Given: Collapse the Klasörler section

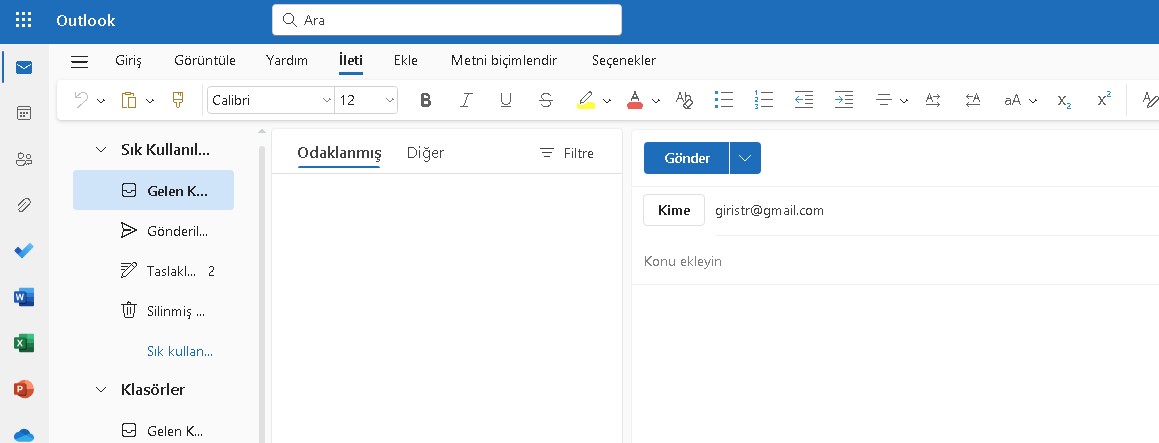Looking at the screenshot, I should click(x=101, y=390).
